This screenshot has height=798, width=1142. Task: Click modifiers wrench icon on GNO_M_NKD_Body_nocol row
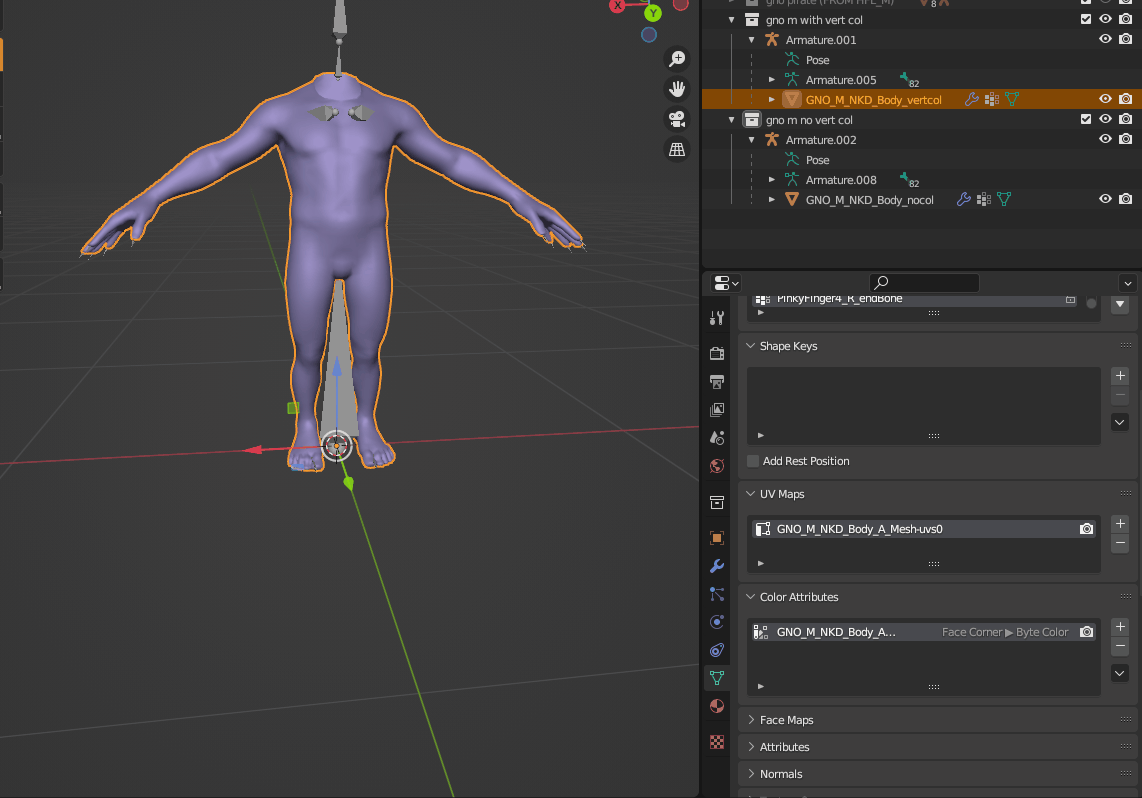coord(964,199)
